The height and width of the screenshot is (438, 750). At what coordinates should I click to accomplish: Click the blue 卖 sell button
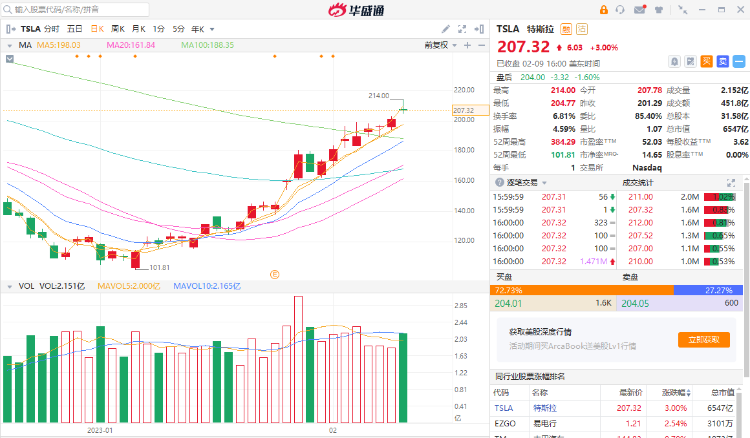pyautogui.click(x=723, y=61)
